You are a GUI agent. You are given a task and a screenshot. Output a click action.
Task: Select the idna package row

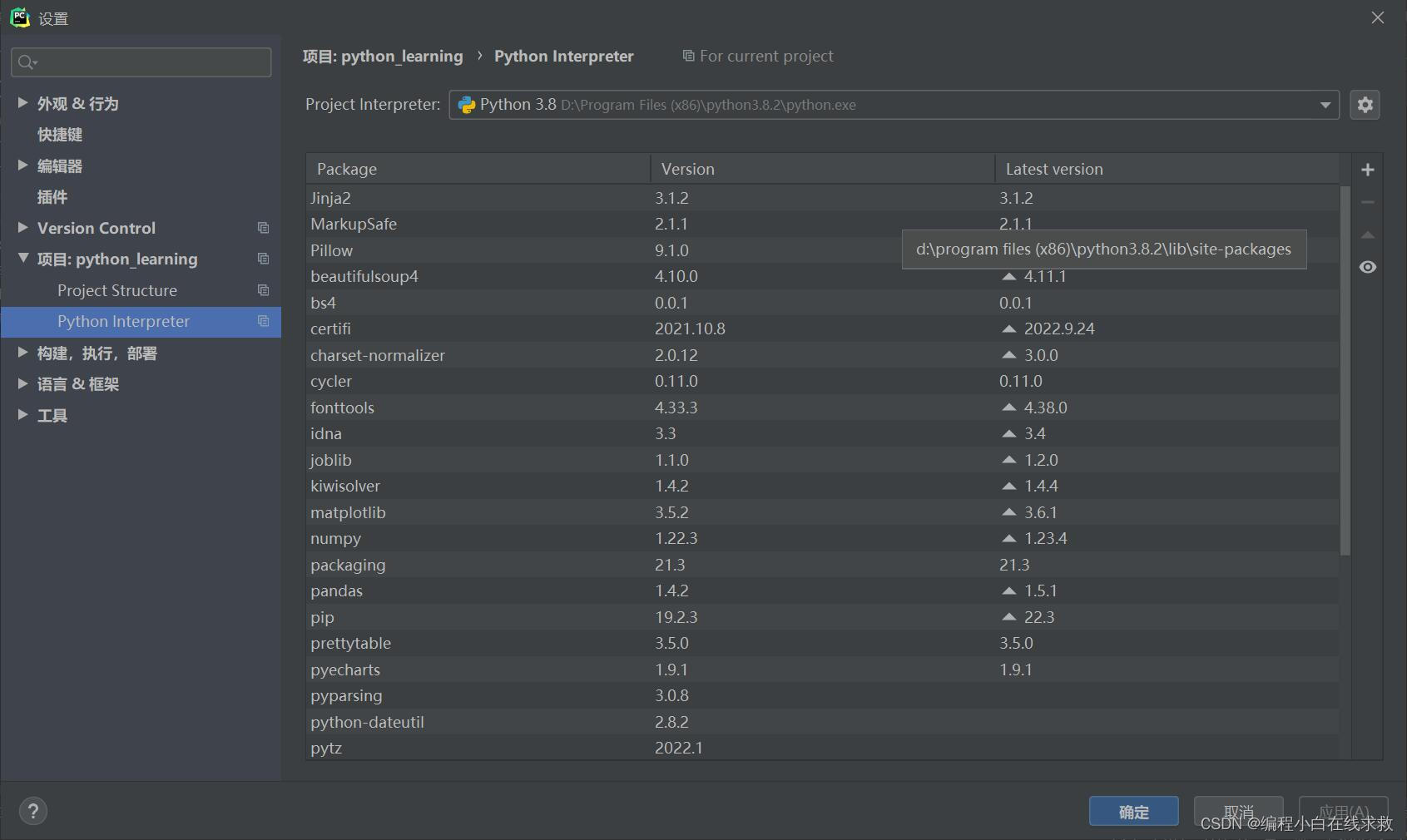click(822, 433)
